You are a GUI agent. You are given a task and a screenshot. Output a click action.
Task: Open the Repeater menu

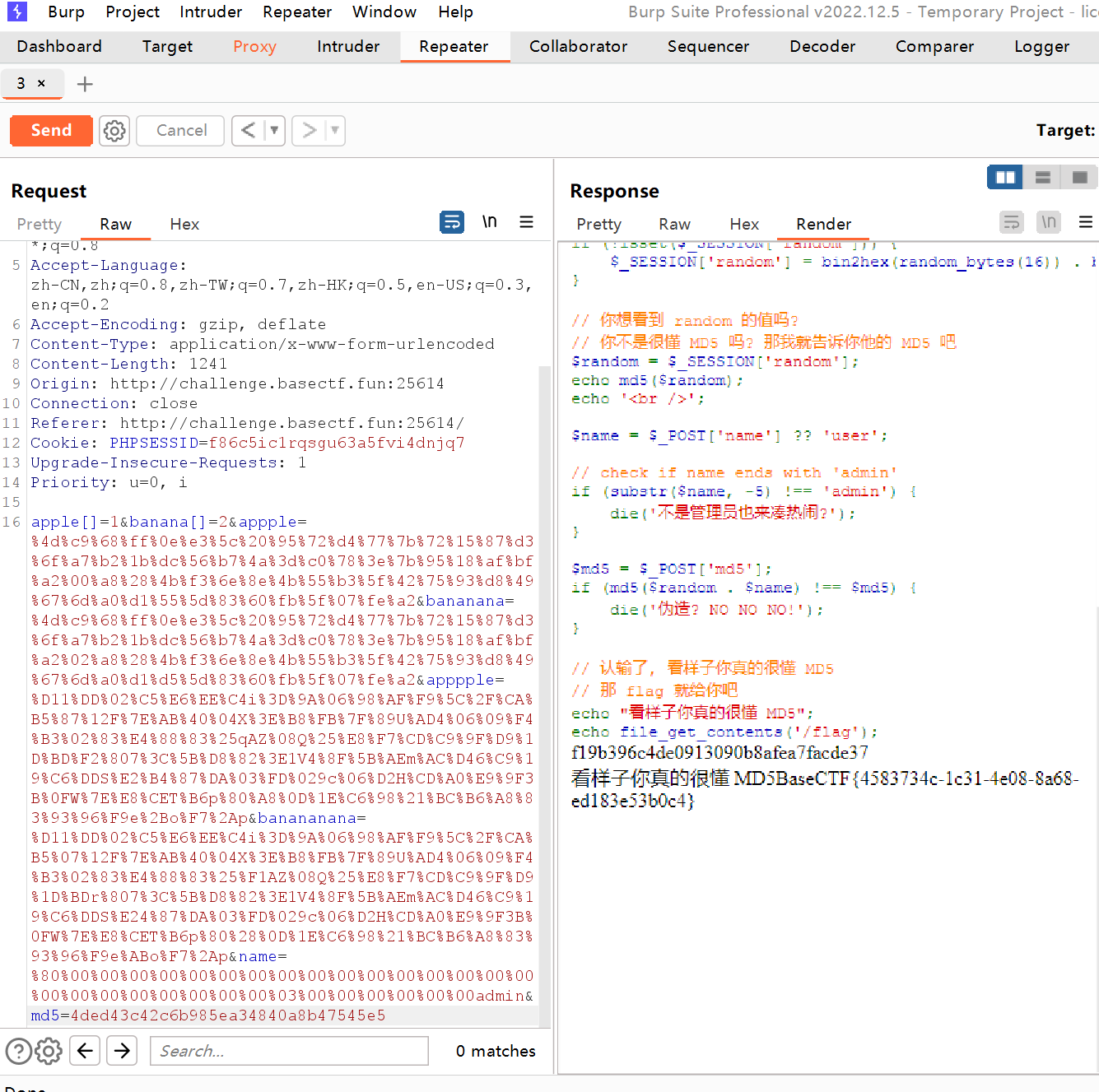297,12
